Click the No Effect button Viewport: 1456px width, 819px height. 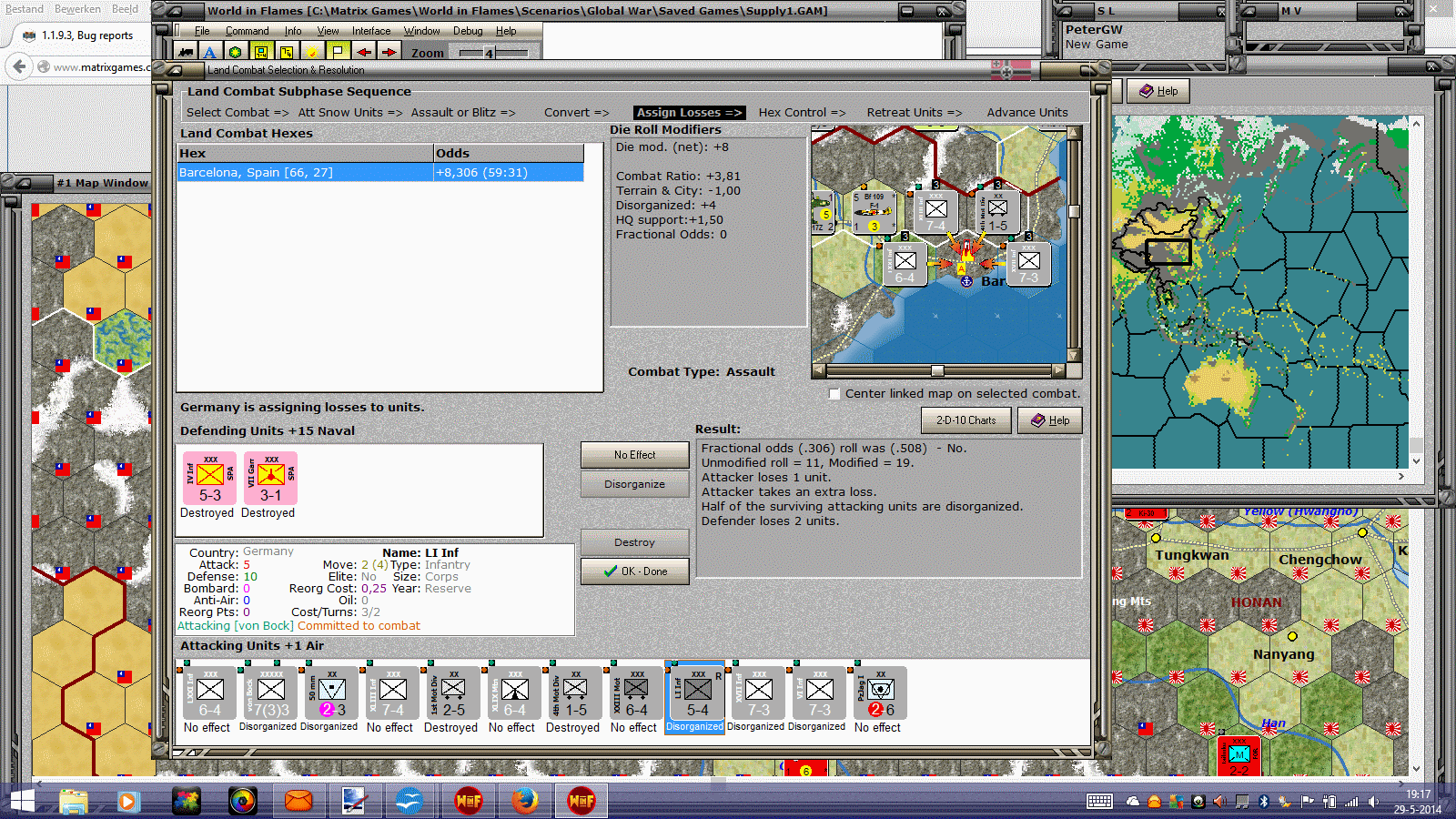[634, 455]
